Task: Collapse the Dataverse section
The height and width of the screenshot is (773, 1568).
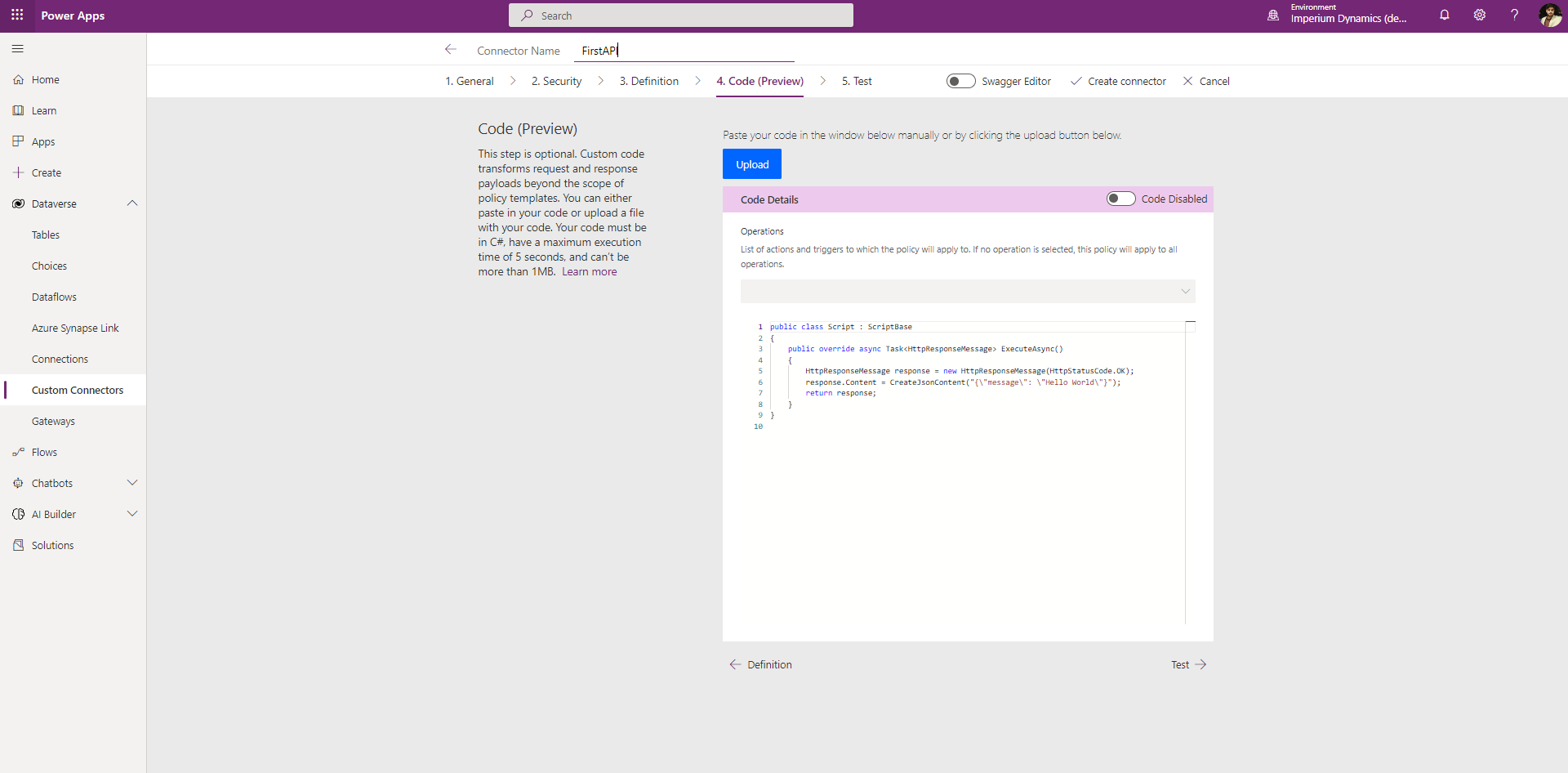Action: [132, 203]
